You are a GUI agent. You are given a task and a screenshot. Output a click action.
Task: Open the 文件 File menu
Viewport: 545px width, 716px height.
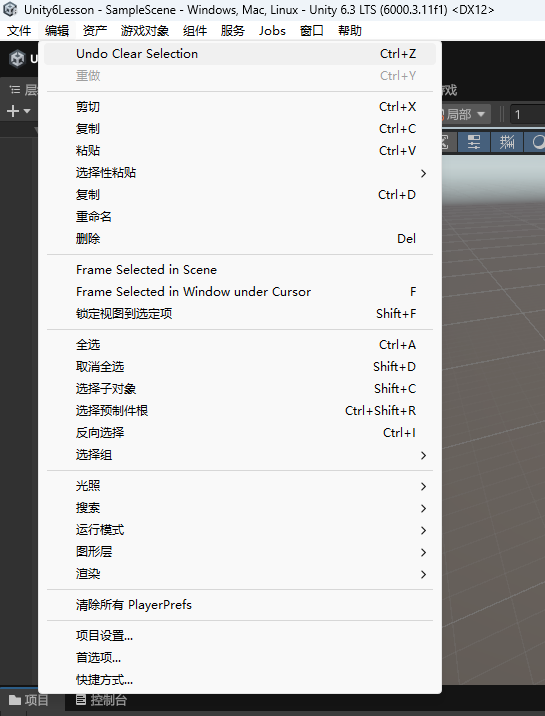point(19,31)
